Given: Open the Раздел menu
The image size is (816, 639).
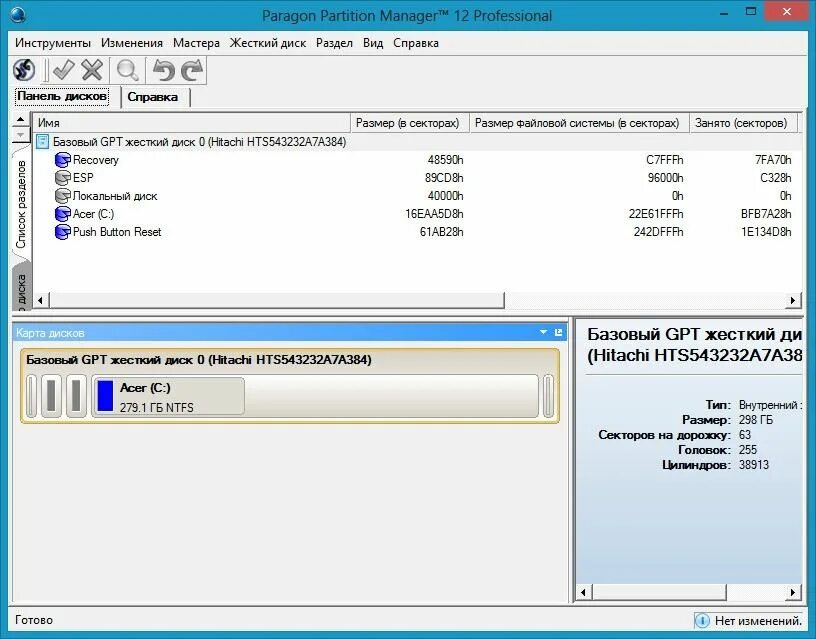Looking at the screenshot, I should pyautogui.click(x=334, y=43).
